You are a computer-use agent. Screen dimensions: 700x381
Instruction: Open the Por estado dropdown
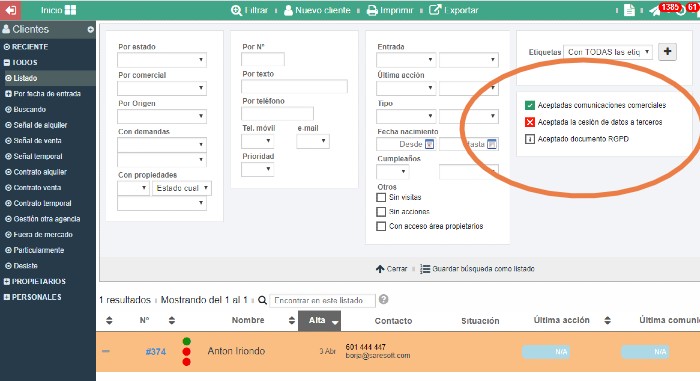click(x=162, y=60)
